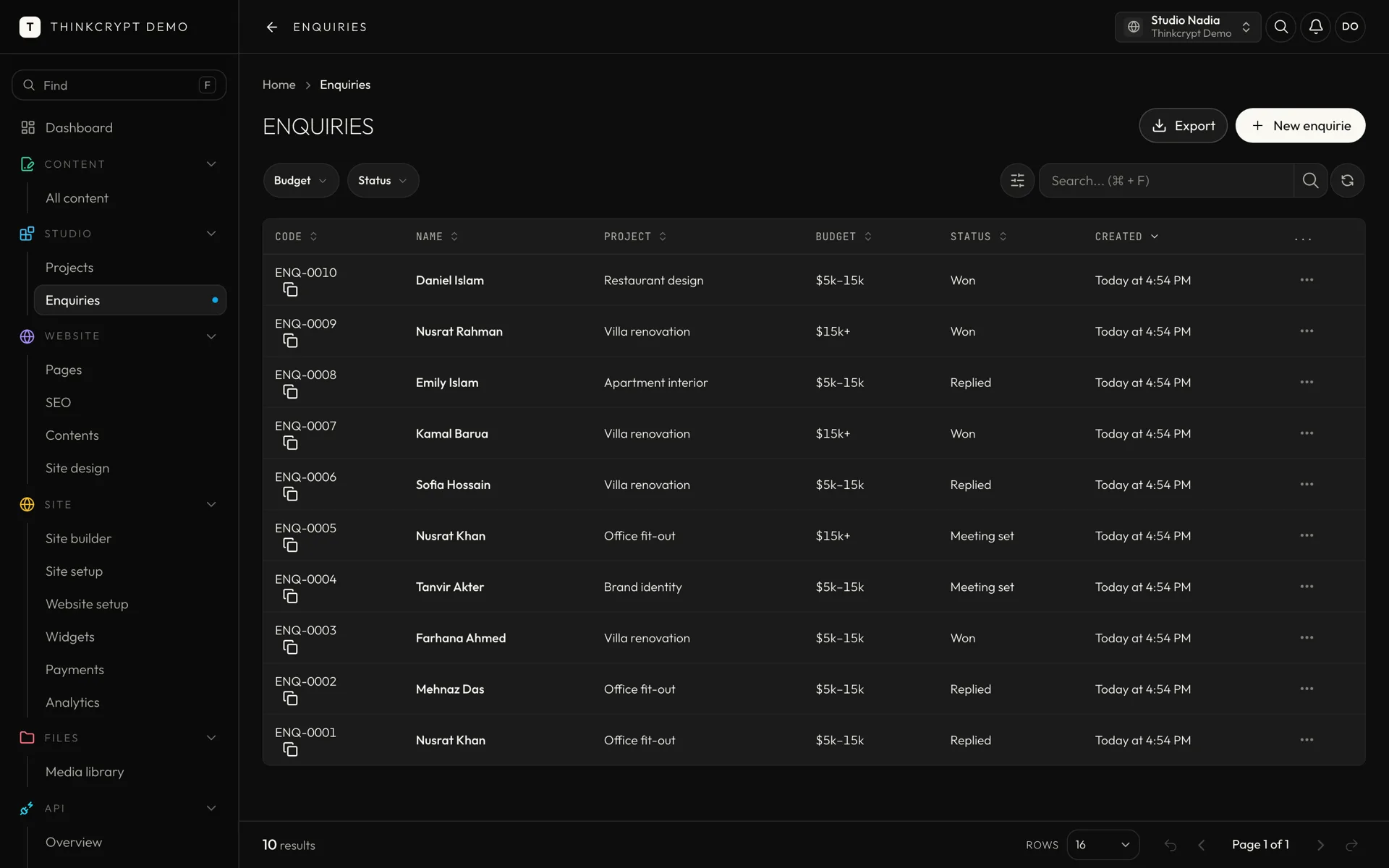Open the Budget filter dropdown
1389x868 pixels.
(301, 180)
